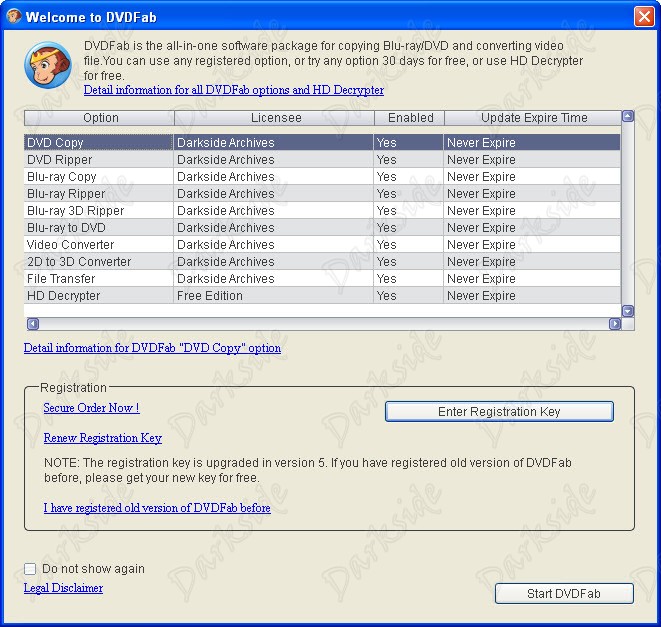Viewport: 661px width, 627px height.
Task: Select the Blu-ray Ripper row
Action: click(322, 194)
